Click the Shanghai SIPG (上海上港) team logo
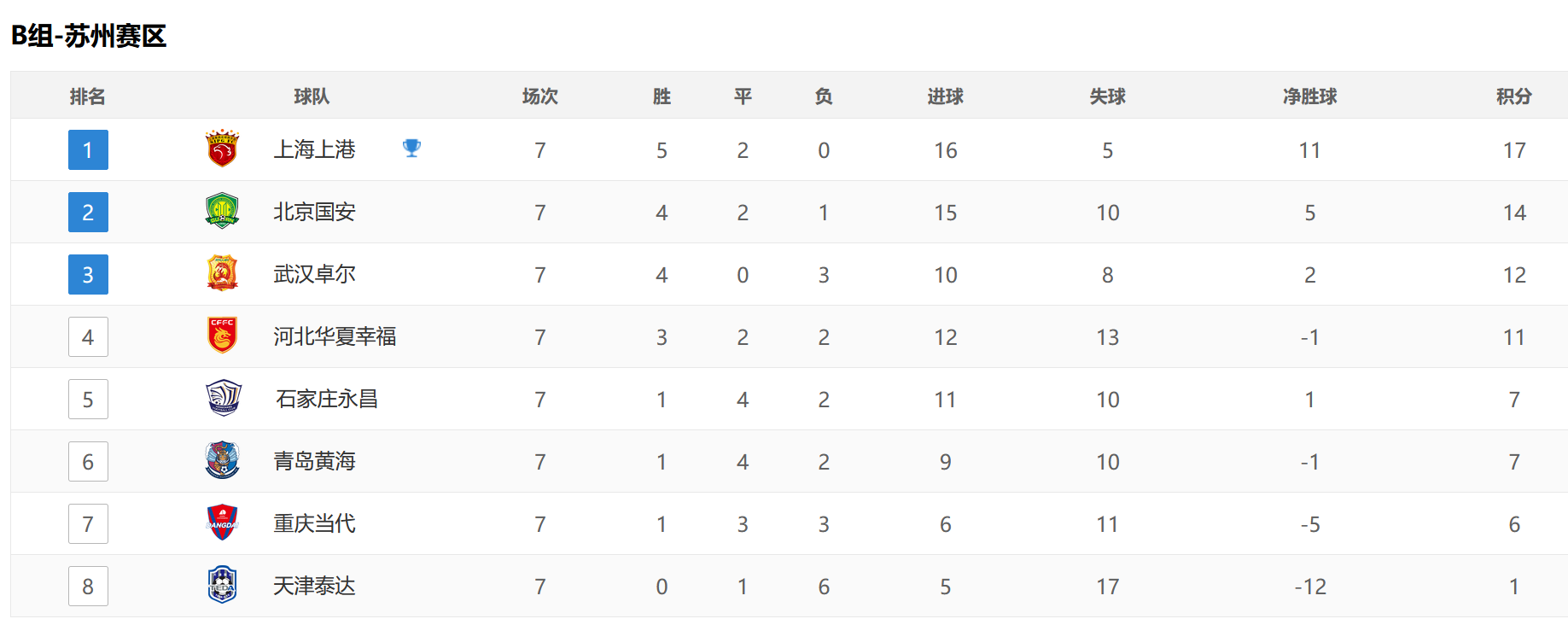Screen dimensions: 1568x619 point(223,149)
